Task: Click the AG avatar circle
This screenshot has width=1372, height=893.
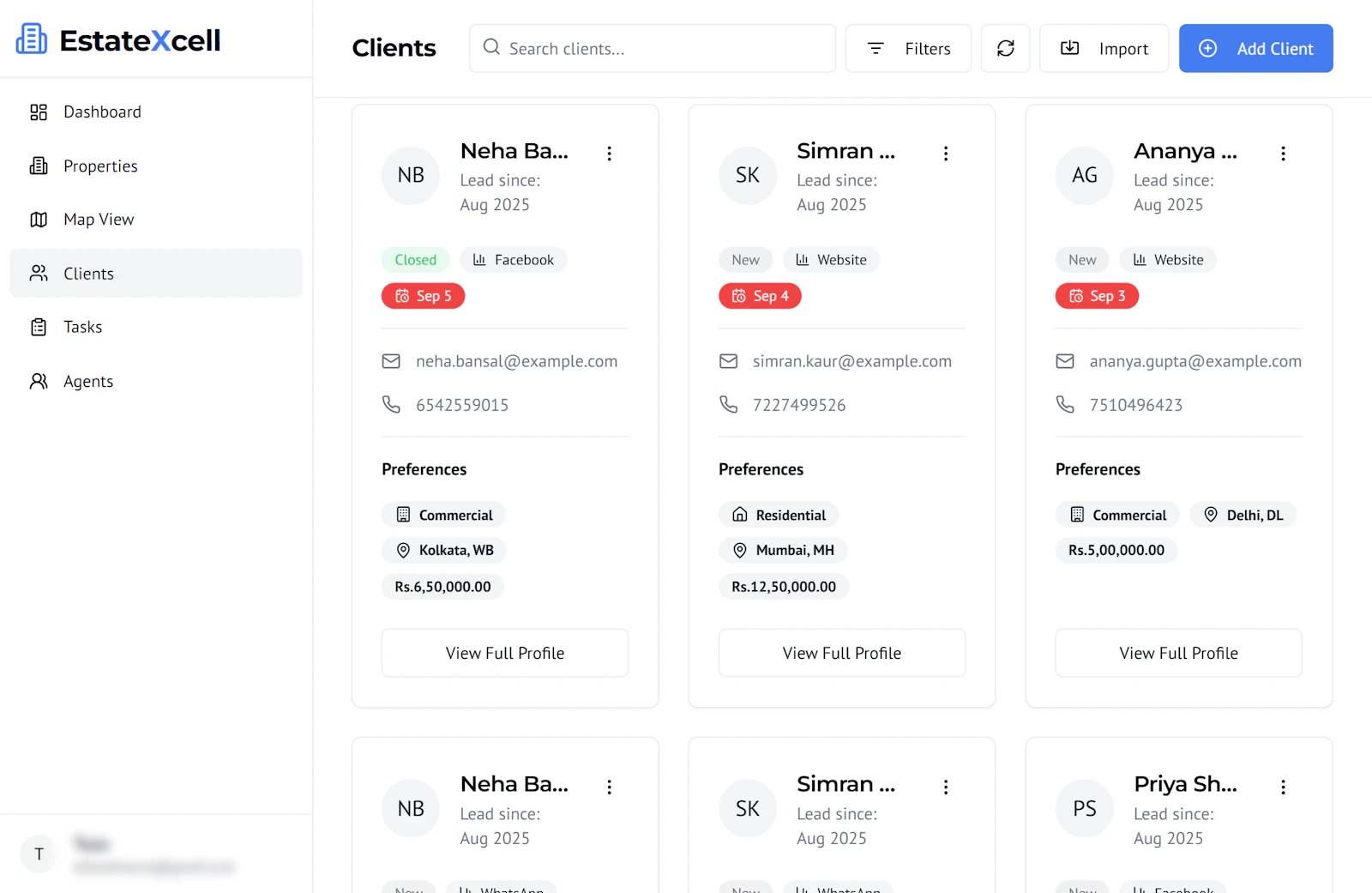Action: 1085,175
